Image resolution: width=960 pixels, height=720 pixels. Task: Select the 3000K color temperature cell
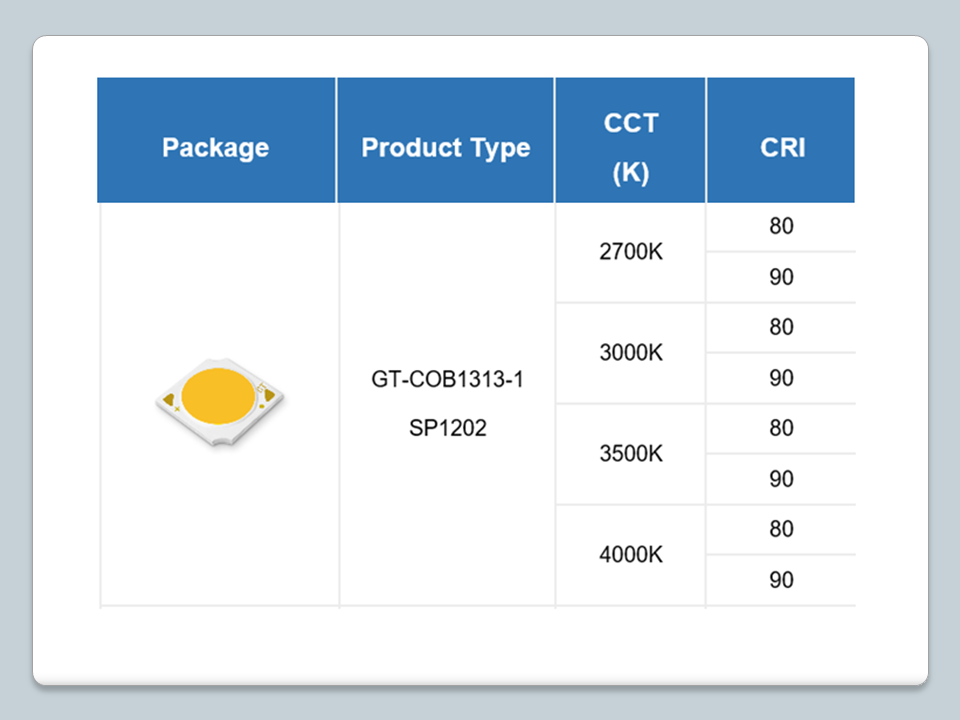tap(631, 353)
